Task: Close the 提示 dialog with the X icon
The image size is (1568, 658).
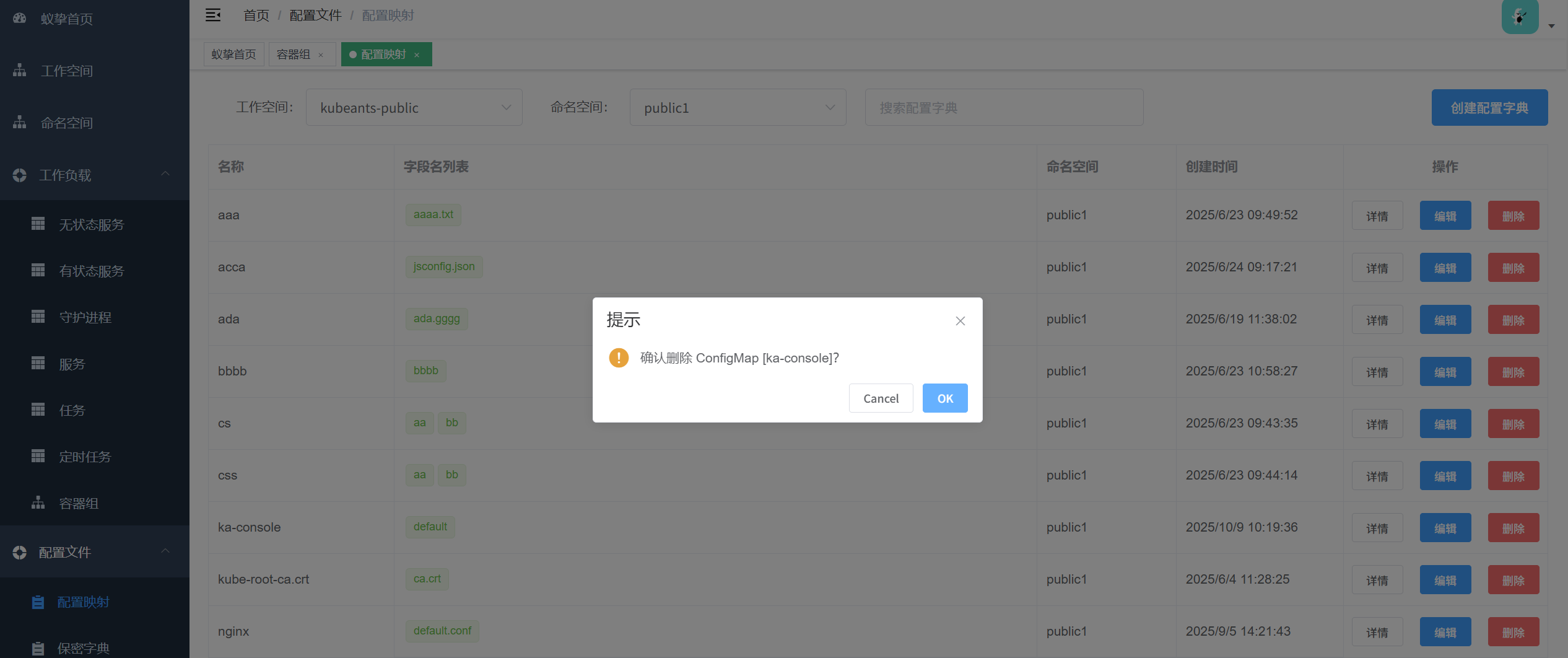Action: coord(960,321)
